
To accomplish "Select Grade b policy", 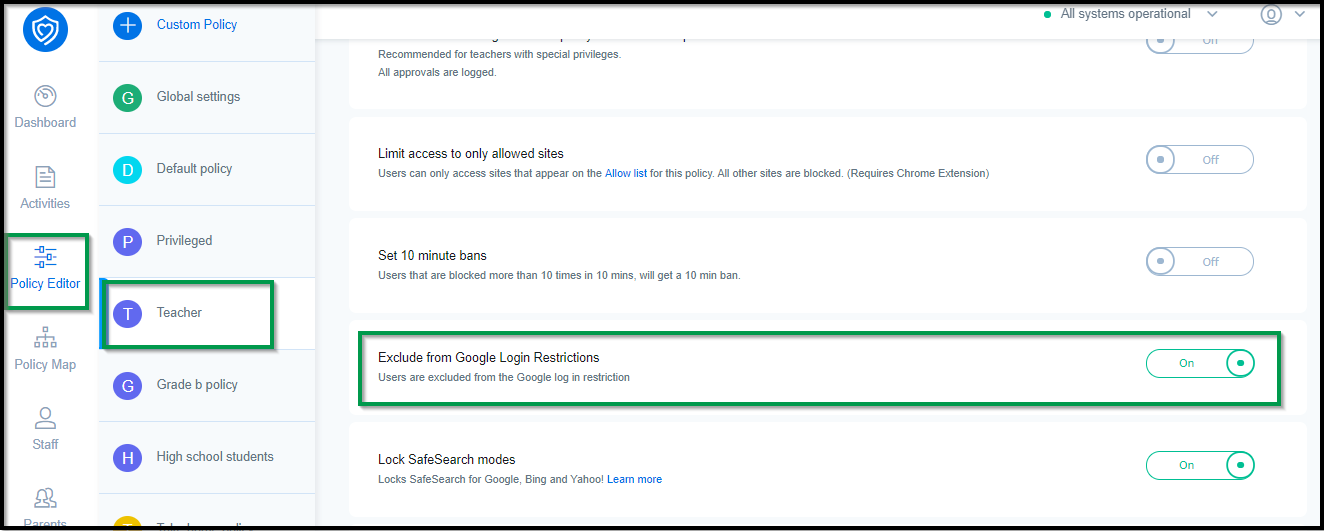I will point(207,385).
